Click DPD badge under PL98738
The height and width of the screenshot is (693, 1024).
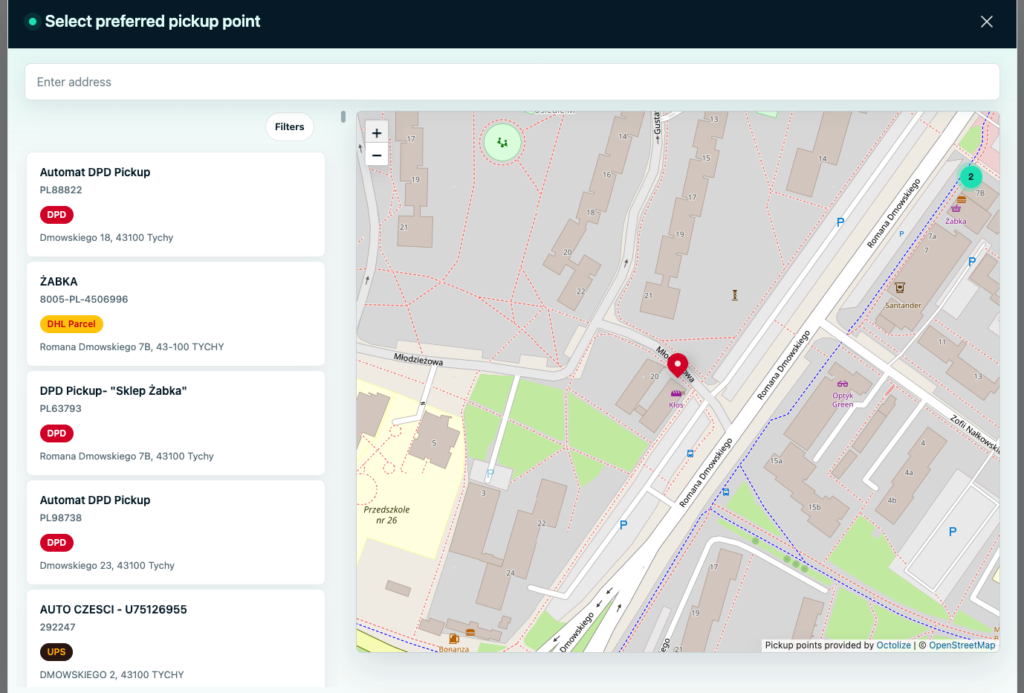point(56,543)
